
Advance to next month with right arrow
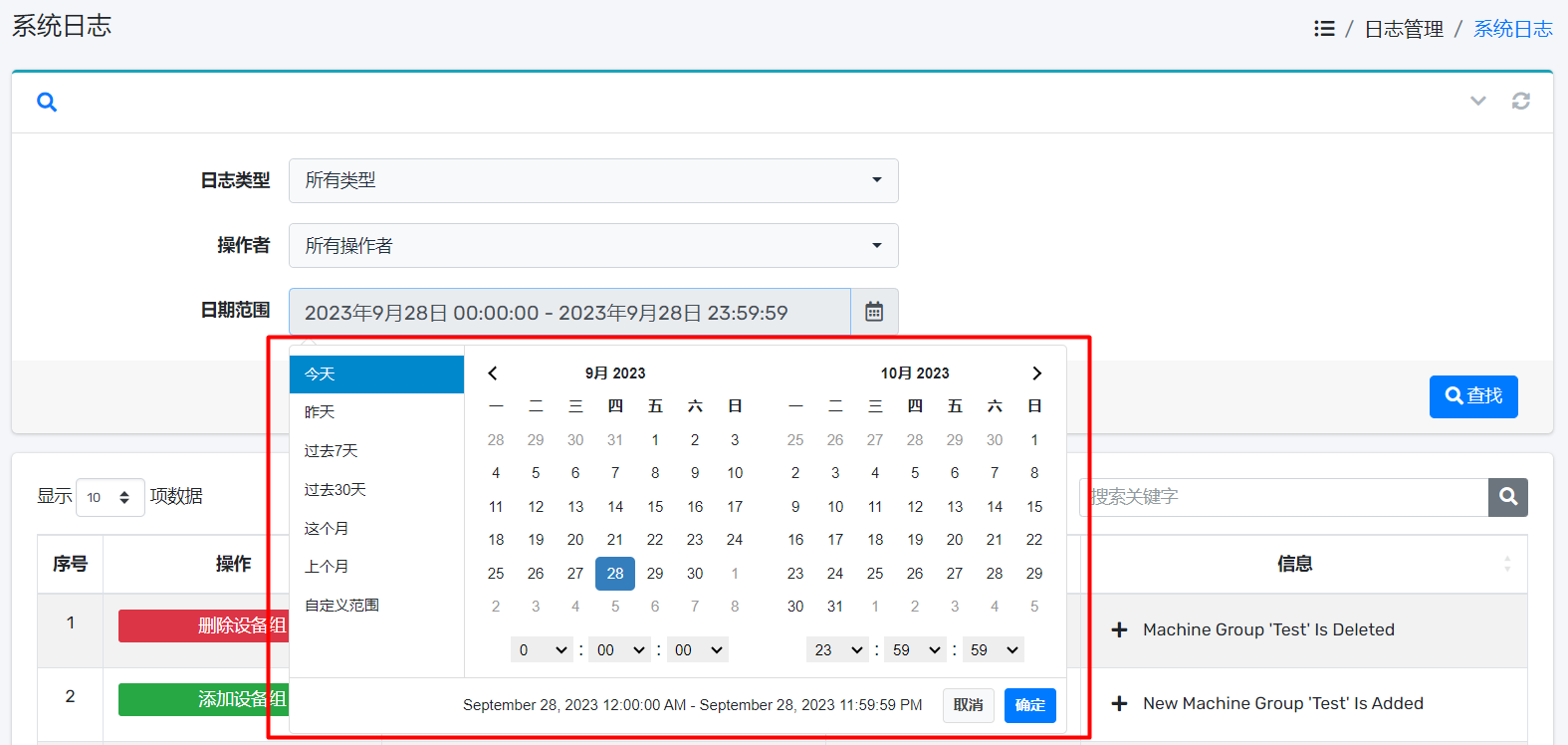[1036, 373]
